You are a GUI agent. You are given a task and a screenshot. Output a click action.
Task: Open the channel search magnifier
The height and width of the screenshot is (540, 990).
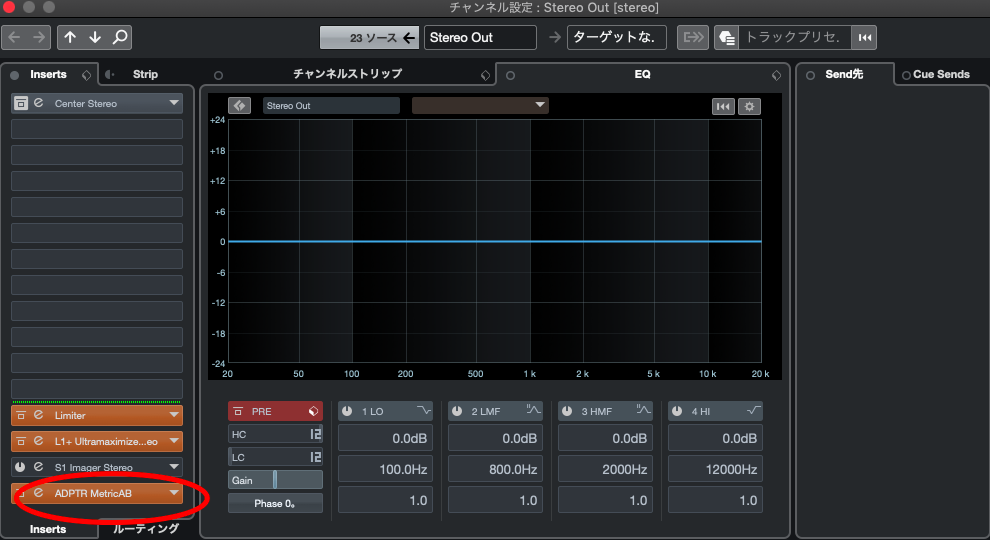pyautogui.click(x=120, y=37)
